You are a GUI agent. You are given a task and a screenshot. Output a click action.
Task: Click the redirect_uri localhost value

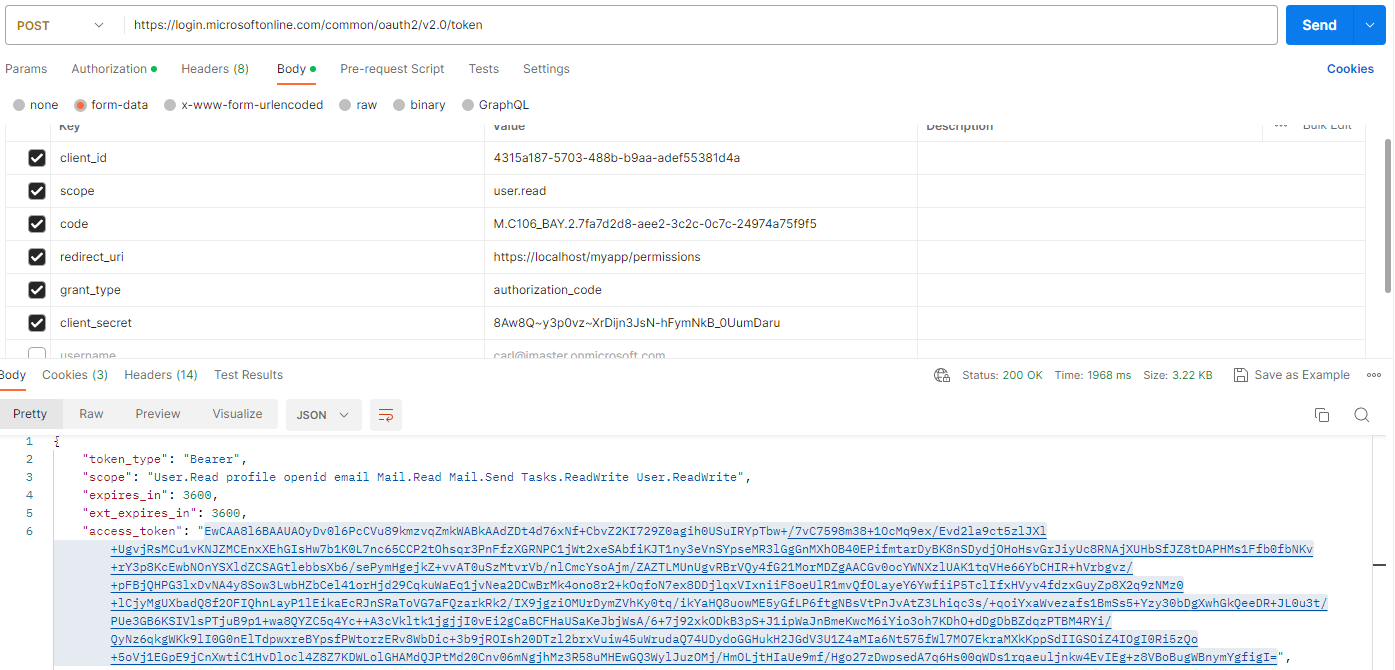pos(597,257)
